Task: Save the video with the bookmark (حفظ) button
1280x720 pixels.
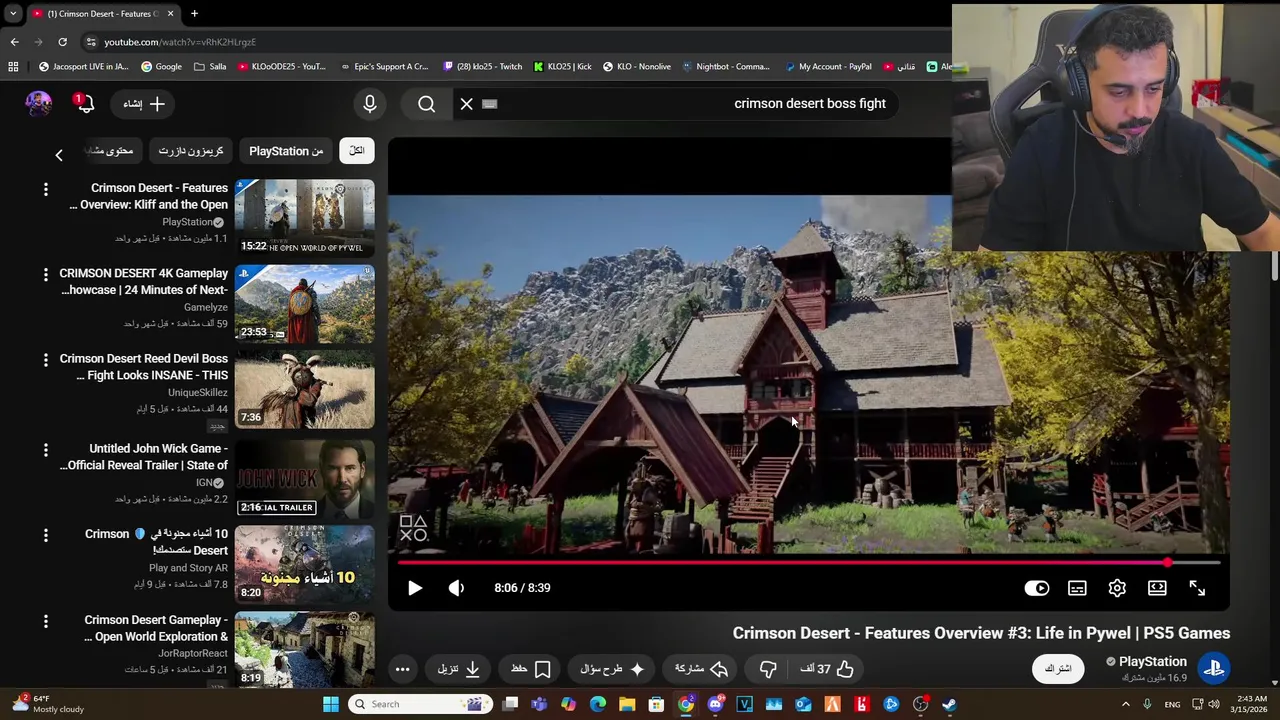Action: 531,669
